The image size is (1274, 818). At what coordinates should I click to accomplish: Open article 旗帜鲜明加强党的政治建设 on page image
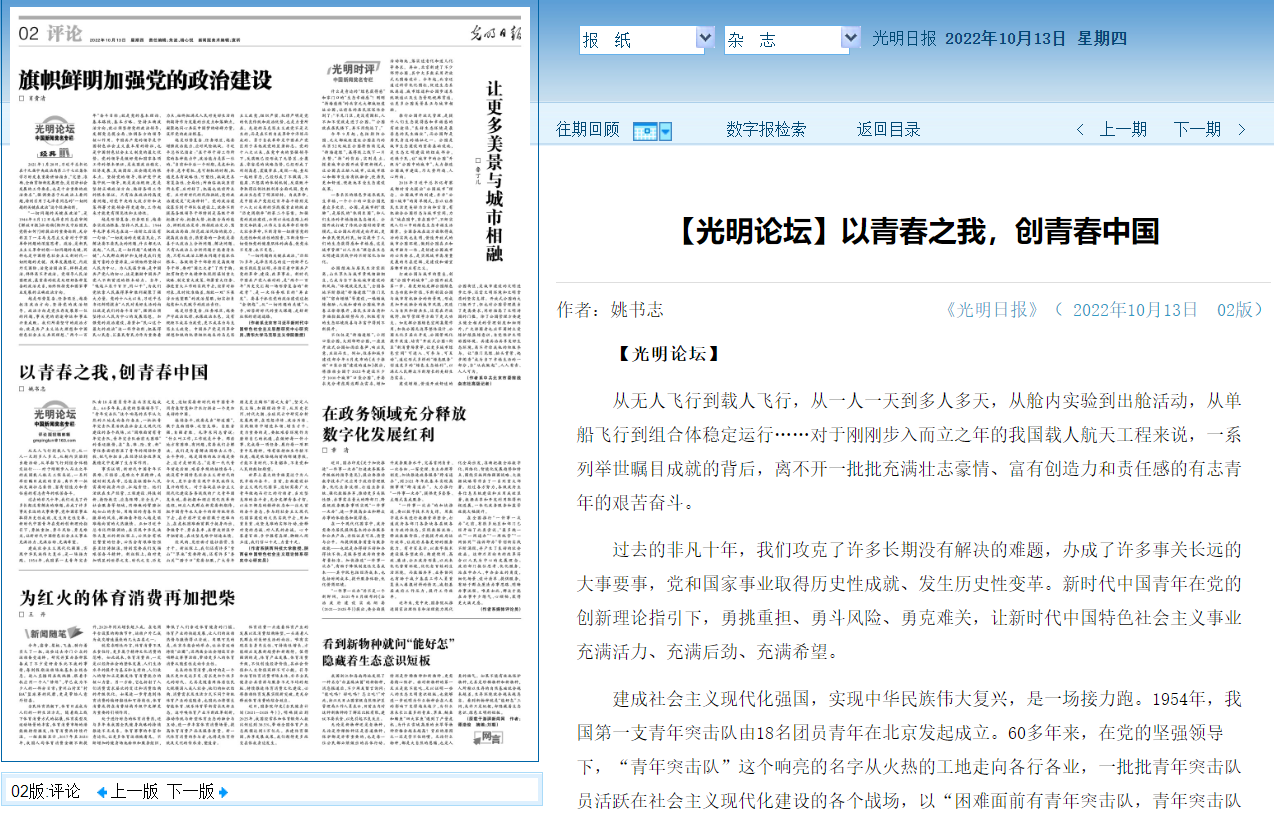coord(145,80)
